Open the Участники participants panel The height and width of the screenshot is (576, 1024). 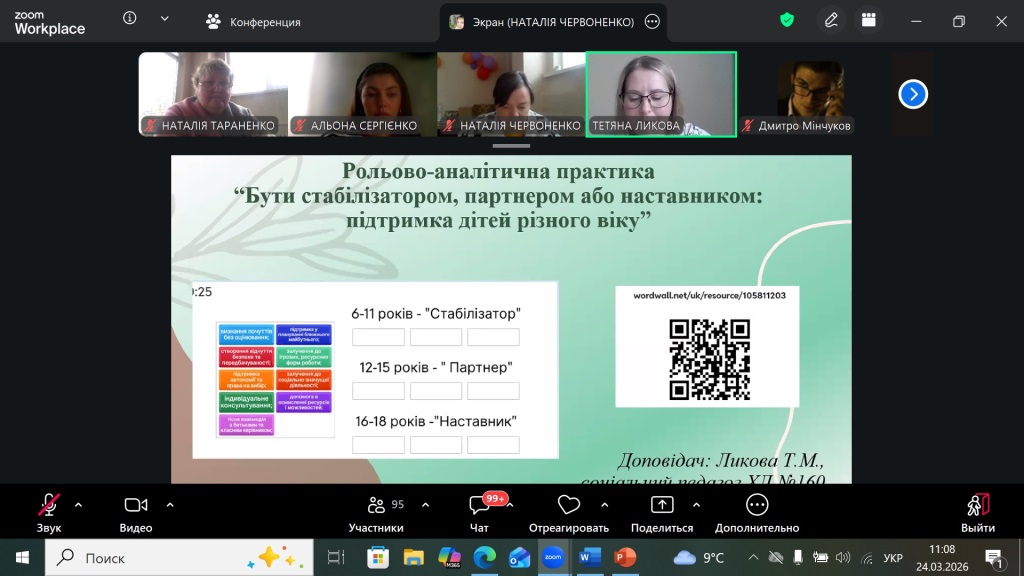pos(376,512)
